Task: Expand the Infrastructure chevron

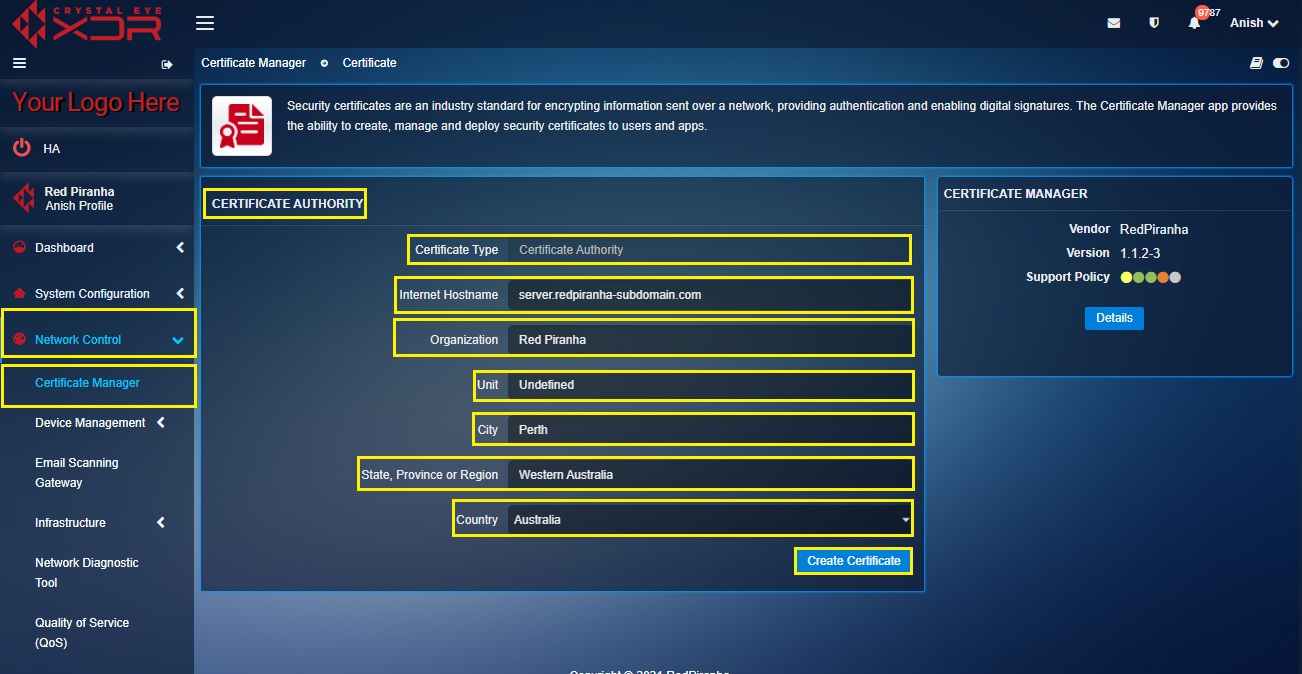Action: pos(160,523)
